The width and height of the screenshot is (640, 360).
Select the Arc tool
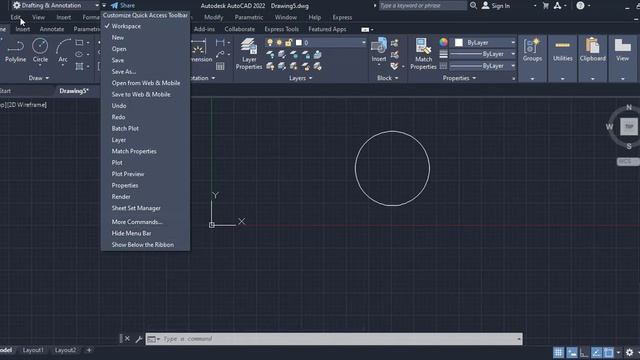coord(63,50)
